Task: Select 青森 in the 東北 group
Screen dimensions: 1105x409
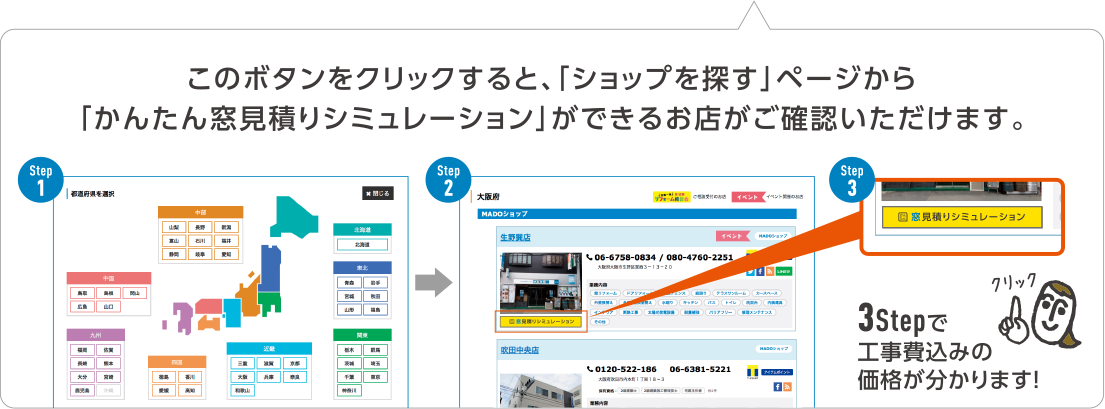Action: [x=349, y=283]
